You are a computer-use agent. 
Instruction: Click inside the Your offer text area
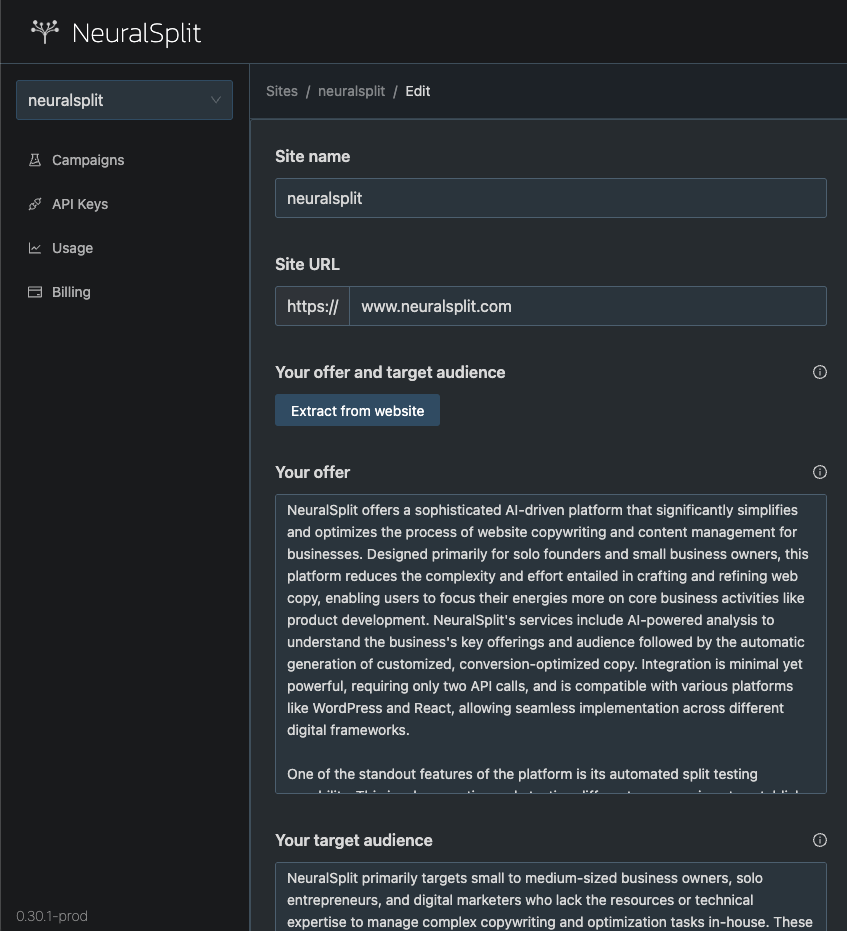[x=550, y=640]
